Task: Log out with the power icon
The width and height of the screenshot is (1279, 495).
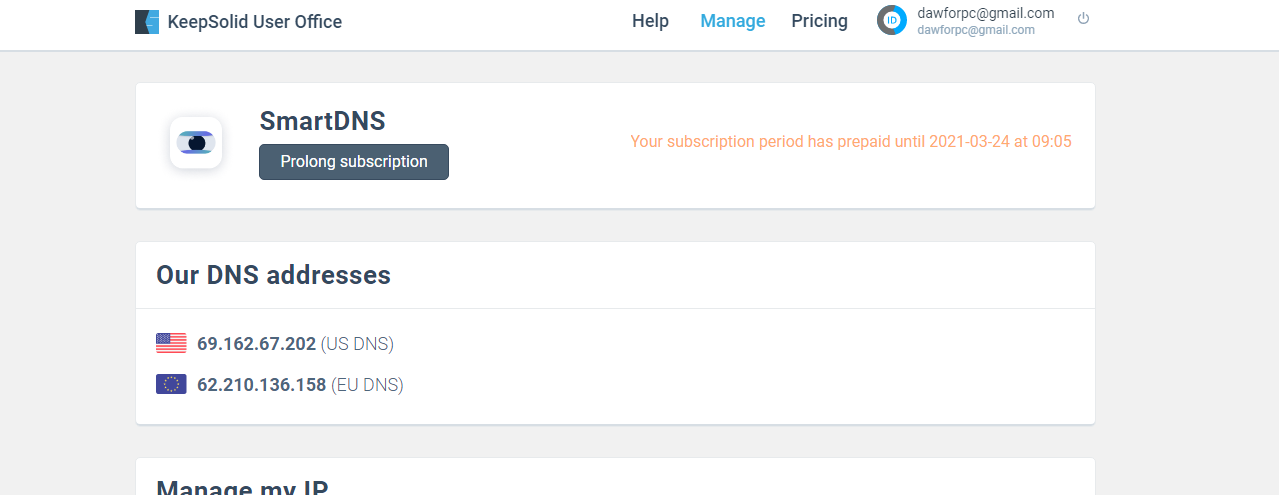Action: (1083, 19)
